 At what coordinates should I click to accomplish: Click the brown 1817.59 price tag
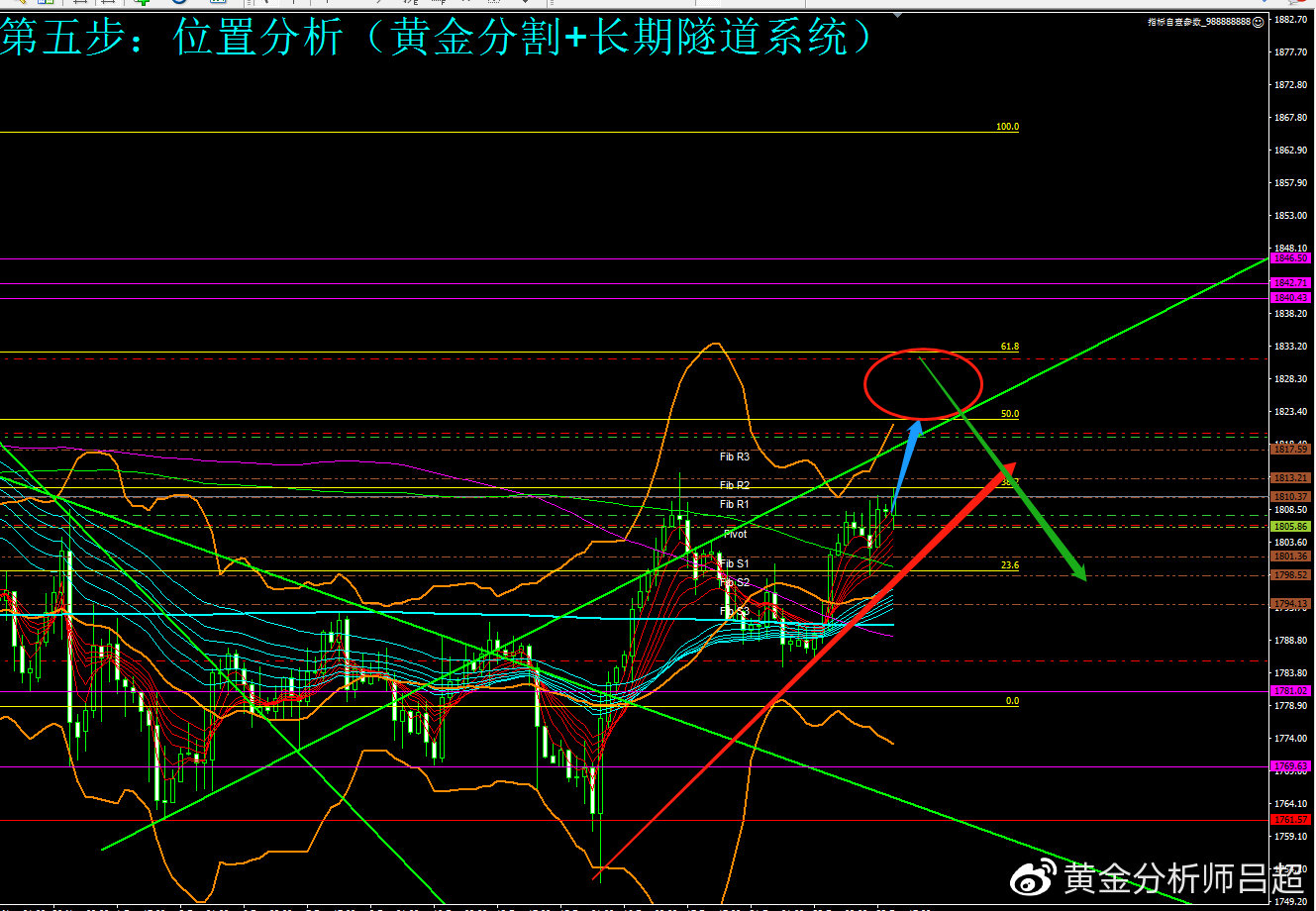(1293, 450)
